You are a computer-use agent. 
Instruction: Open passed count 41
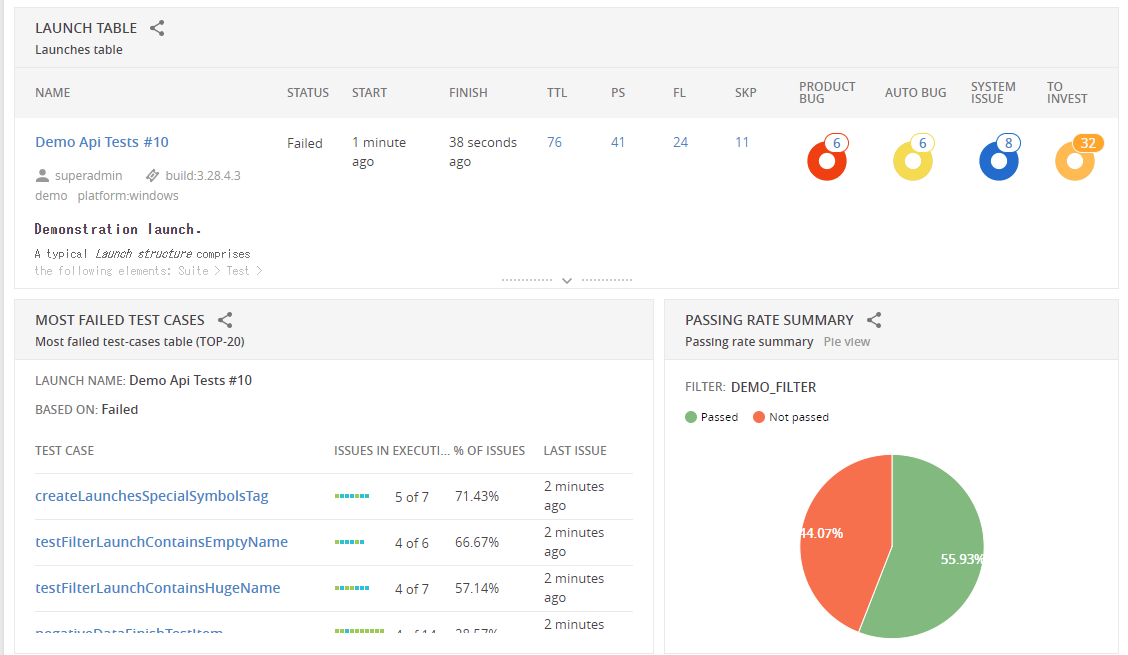point(617,142)
